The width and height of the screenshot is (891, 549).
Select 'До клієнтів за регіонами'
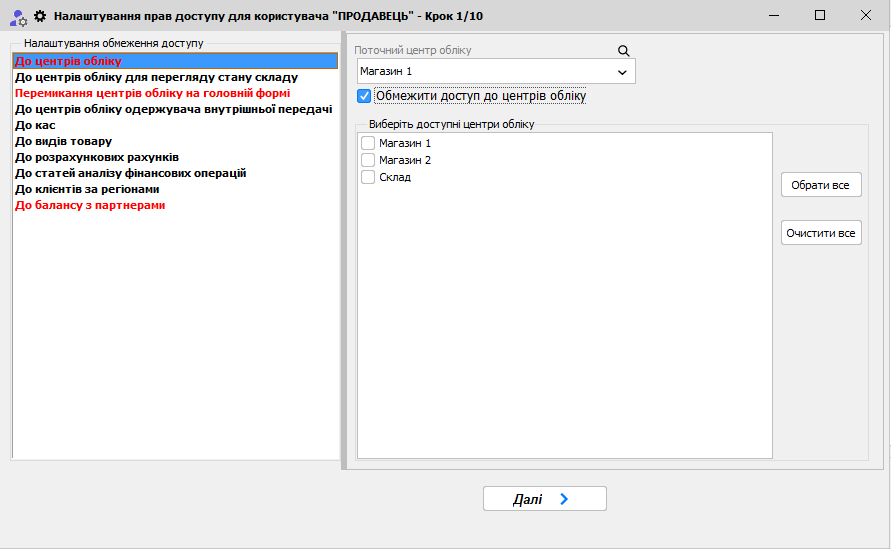coord(87,189)
